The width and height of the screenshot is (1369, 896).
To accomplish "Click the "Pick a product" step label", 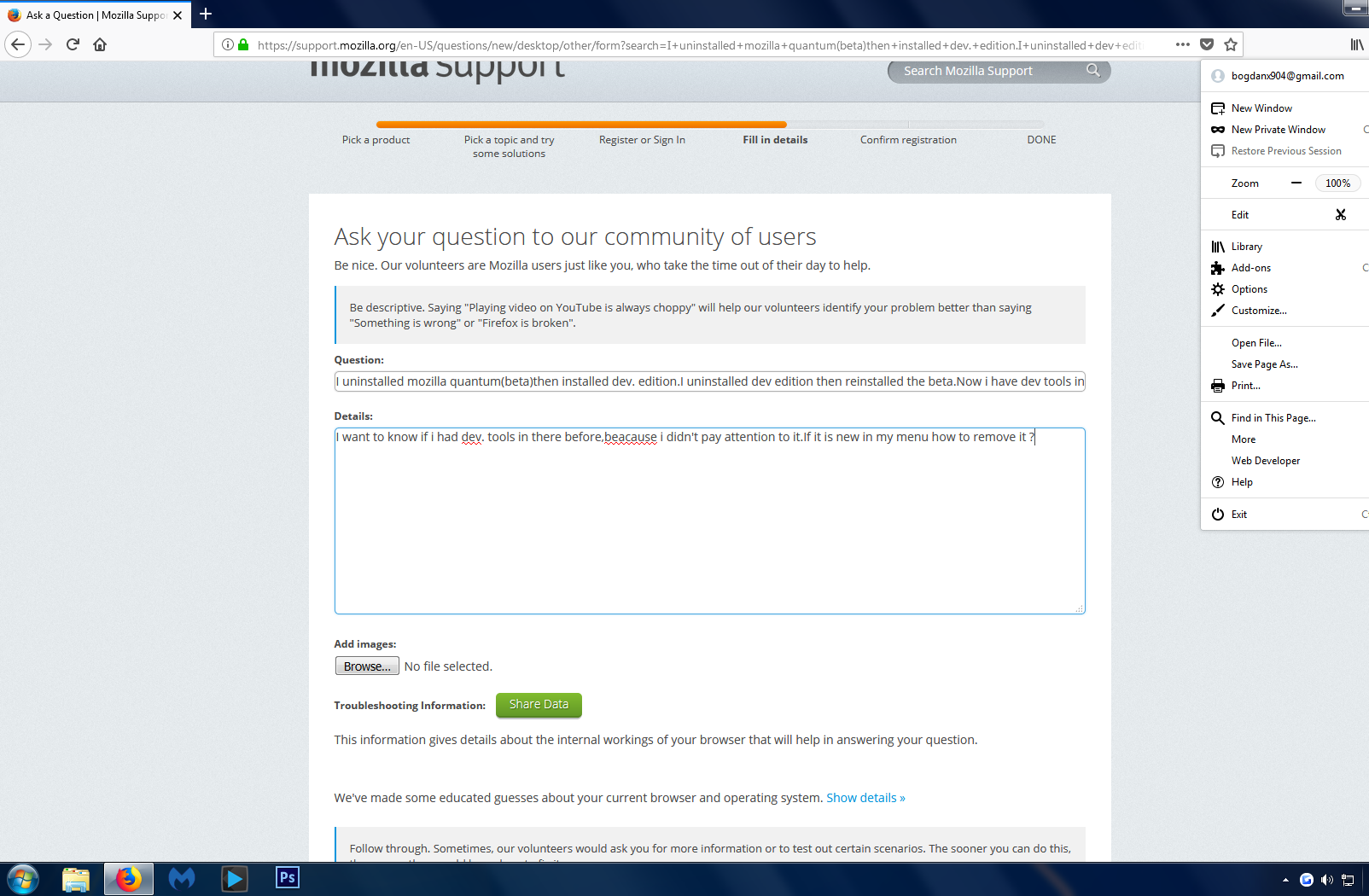I will point(376,140).
